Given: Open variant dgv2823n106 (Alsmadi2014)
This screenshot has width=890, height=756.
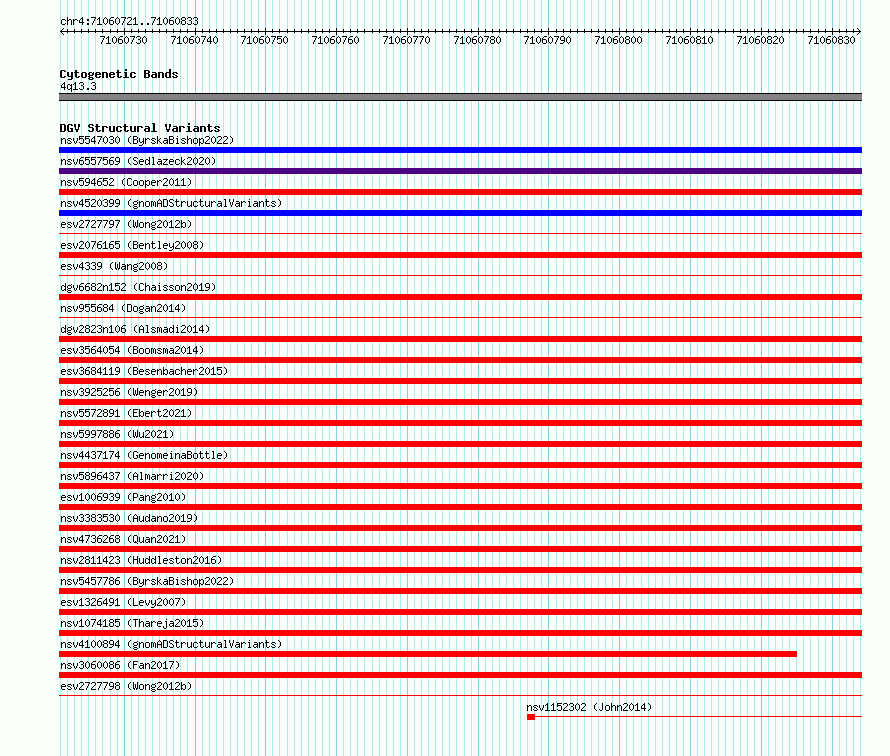Looking at the screenshot, I should (135, 329).
